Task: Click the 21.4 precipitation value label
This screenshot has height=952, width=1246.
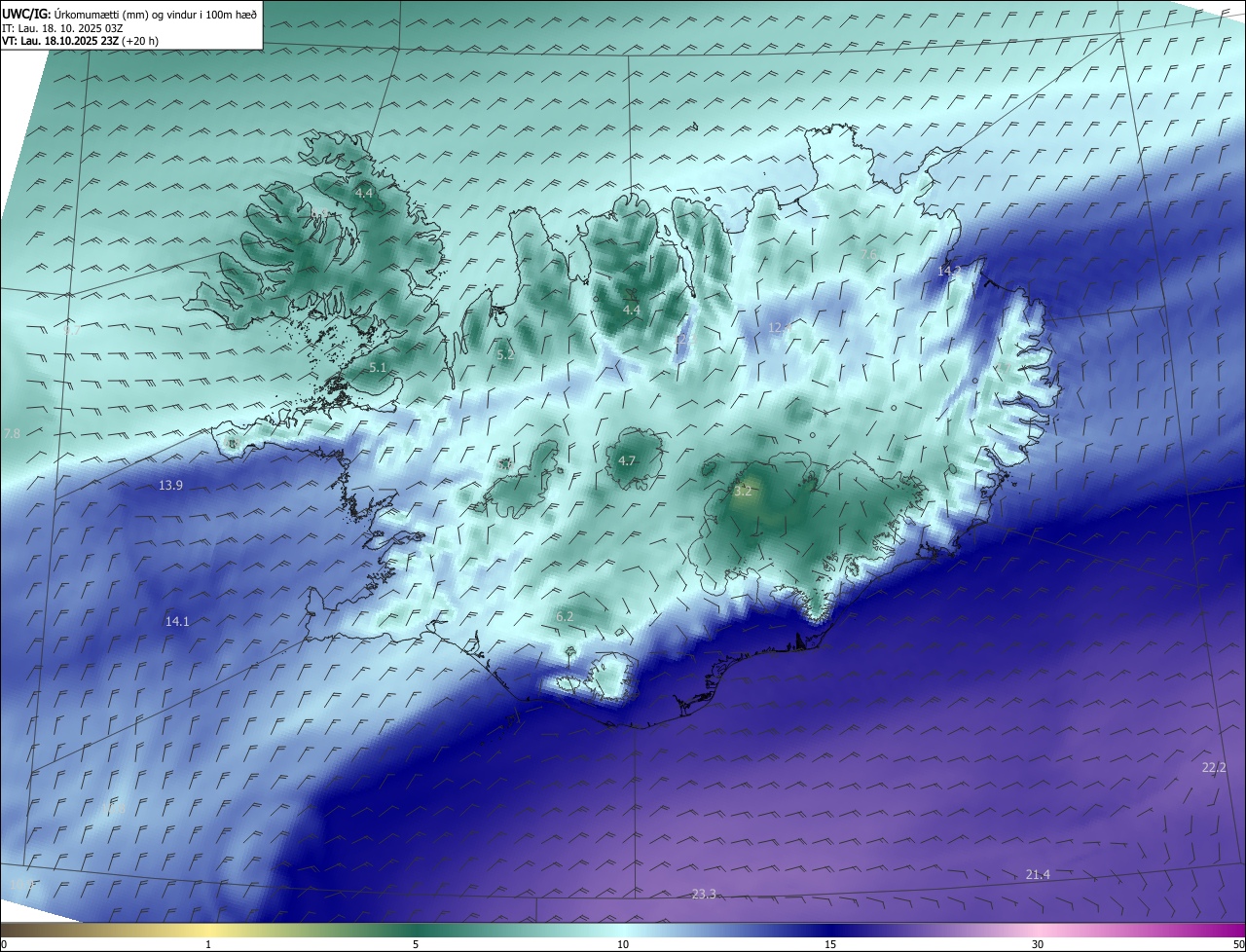Action: pyautogui.click(x=1038, y=875)
